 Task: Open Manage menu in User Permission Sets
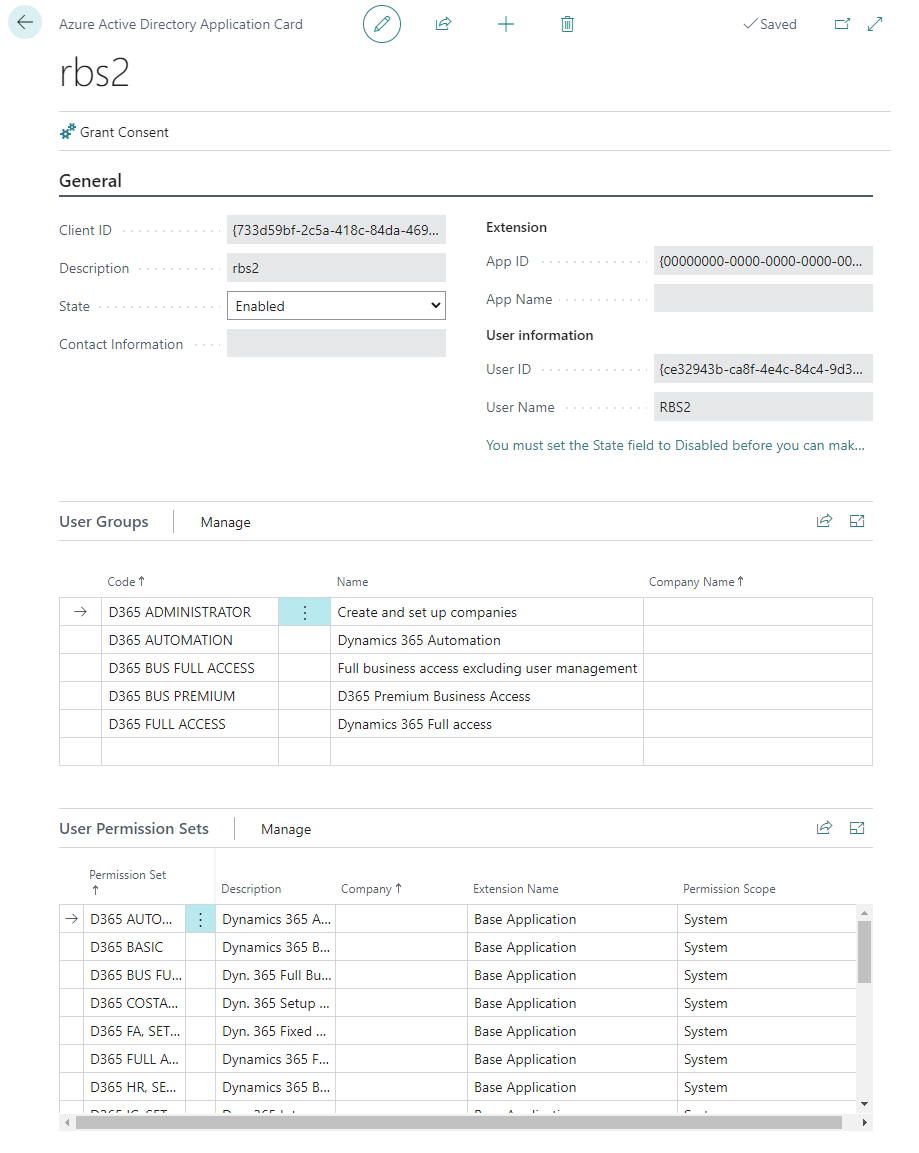285,829
